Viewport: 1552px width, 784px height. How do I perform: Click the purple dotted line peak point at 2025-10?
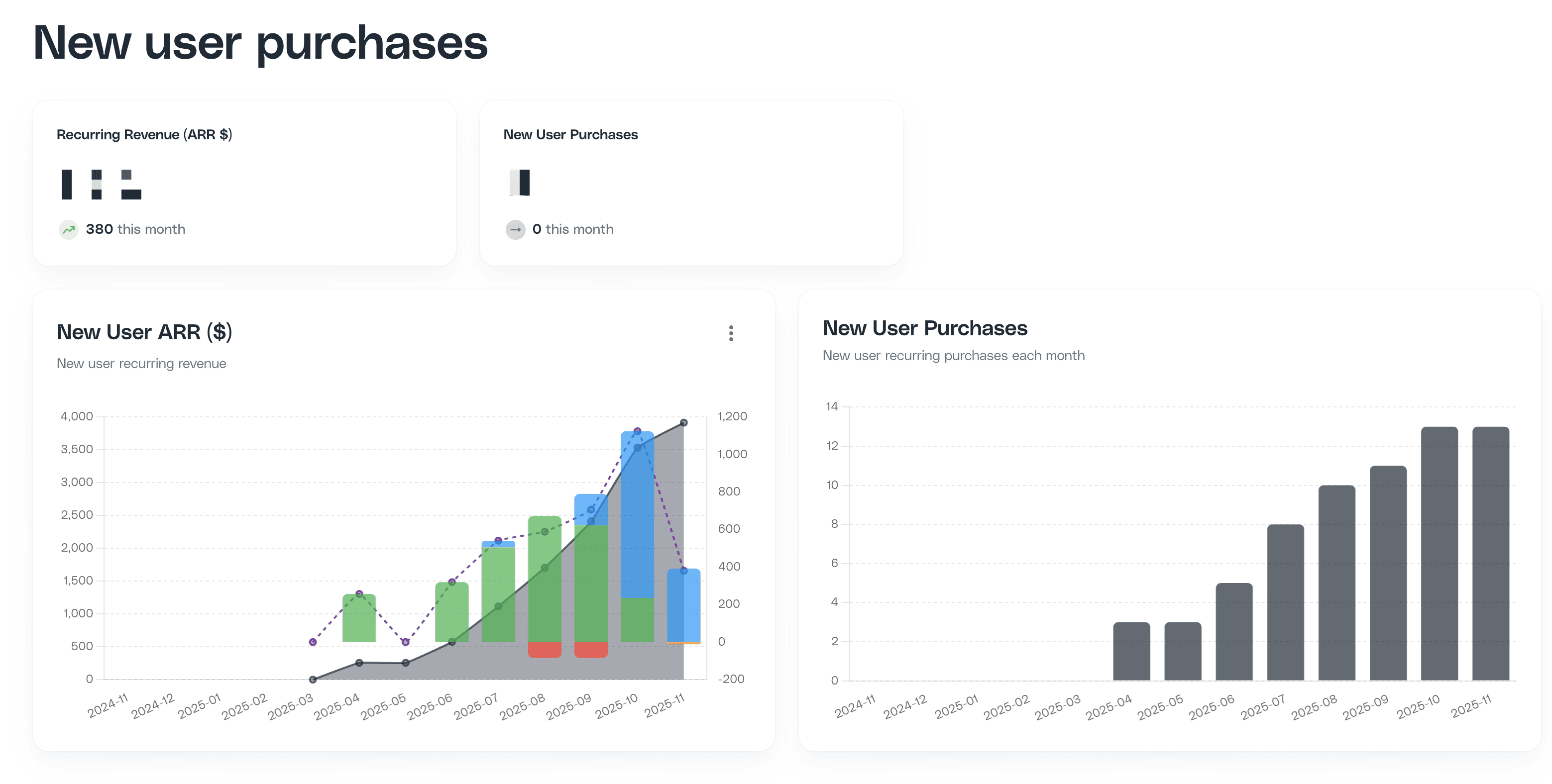638,431
